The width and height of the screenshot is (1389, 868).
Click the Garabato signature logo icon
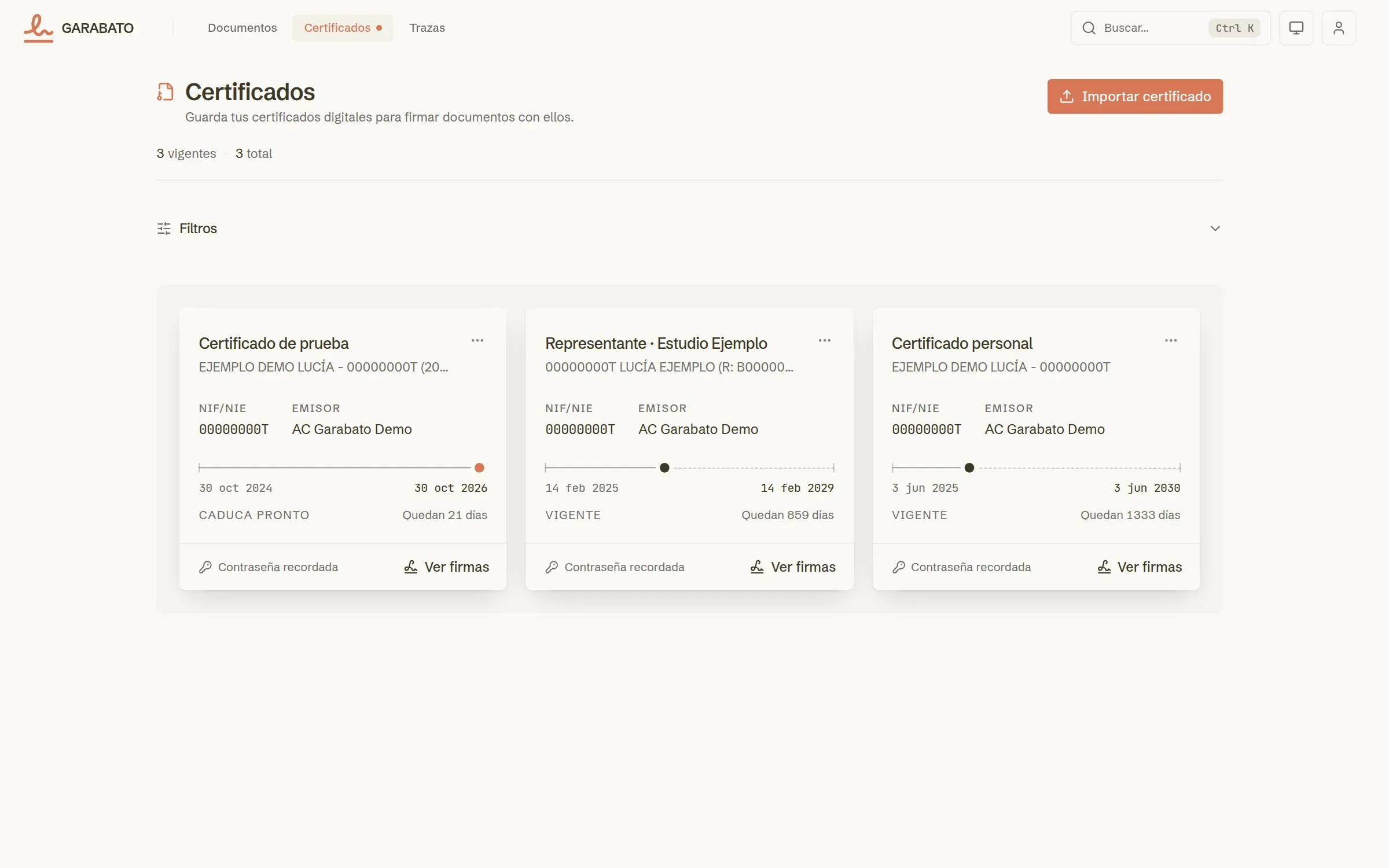(38, 28)
